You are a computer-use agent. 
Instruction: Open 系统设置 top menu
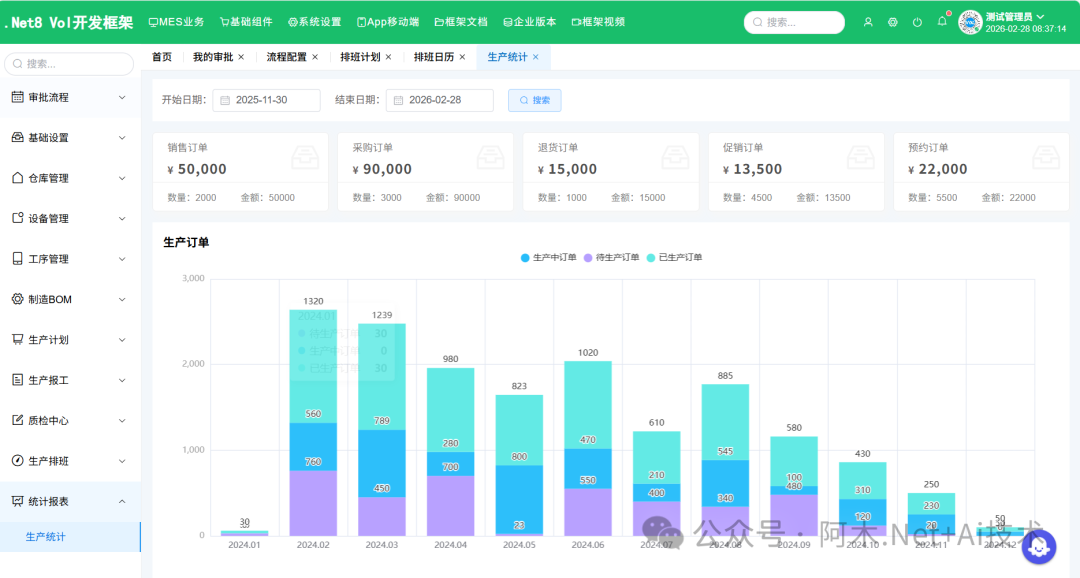click(x=314, y=22)
